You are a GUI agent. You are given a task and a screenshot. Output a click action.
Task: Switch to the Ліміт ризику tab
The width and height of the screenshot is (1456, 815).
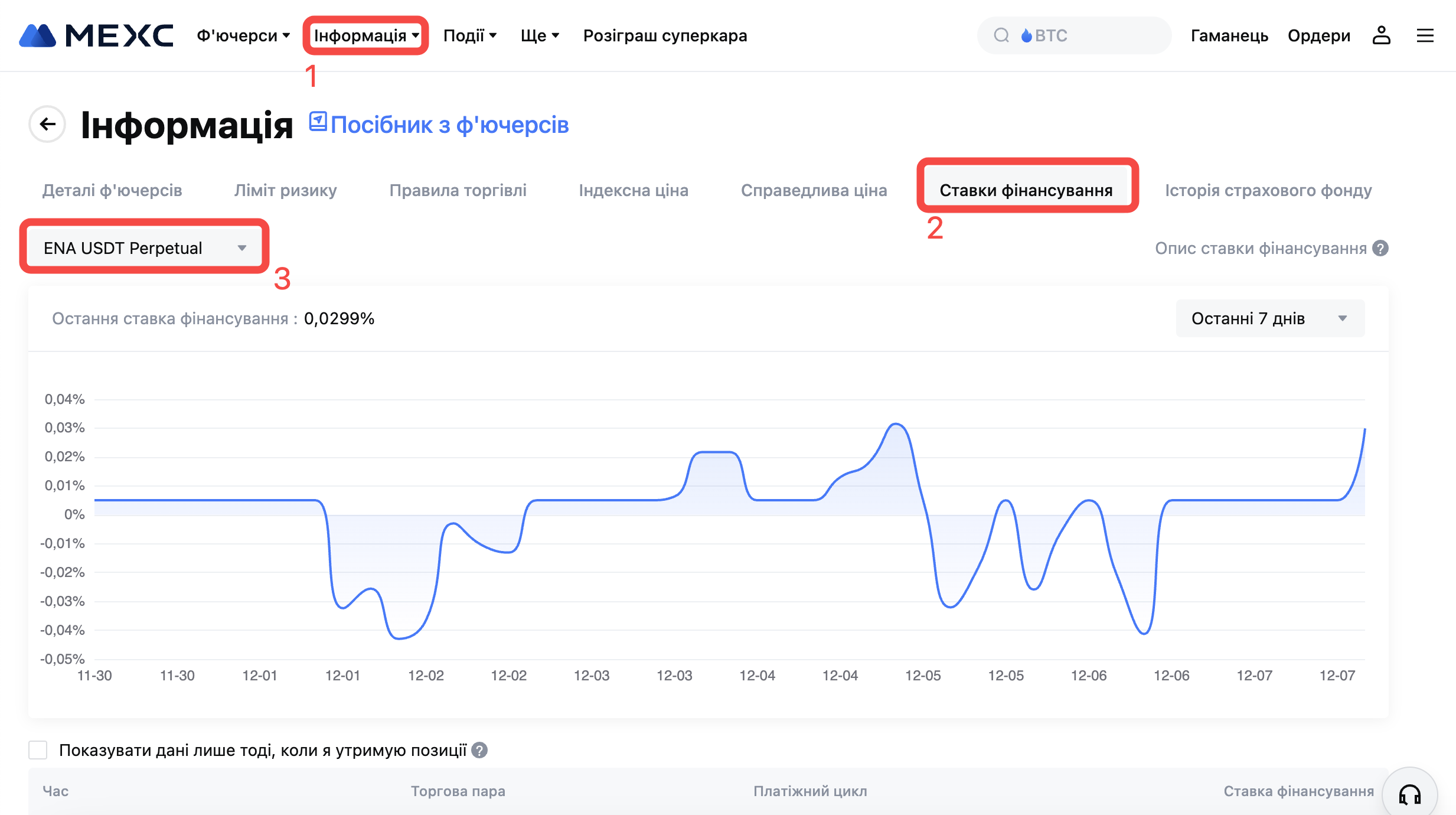point(285,190)
